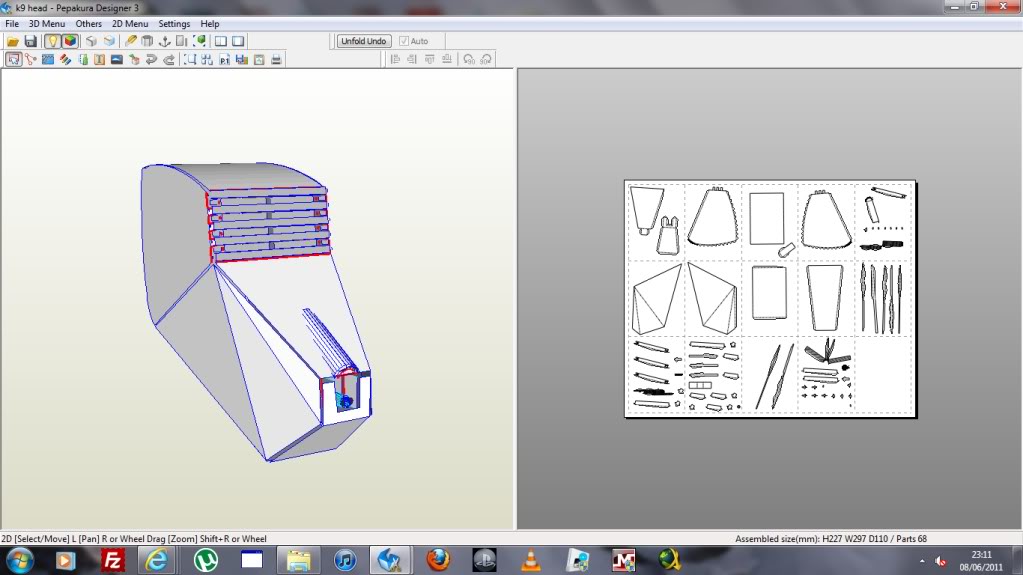
Task: Click the pencil edge tool icon
Action: point(131,41)
